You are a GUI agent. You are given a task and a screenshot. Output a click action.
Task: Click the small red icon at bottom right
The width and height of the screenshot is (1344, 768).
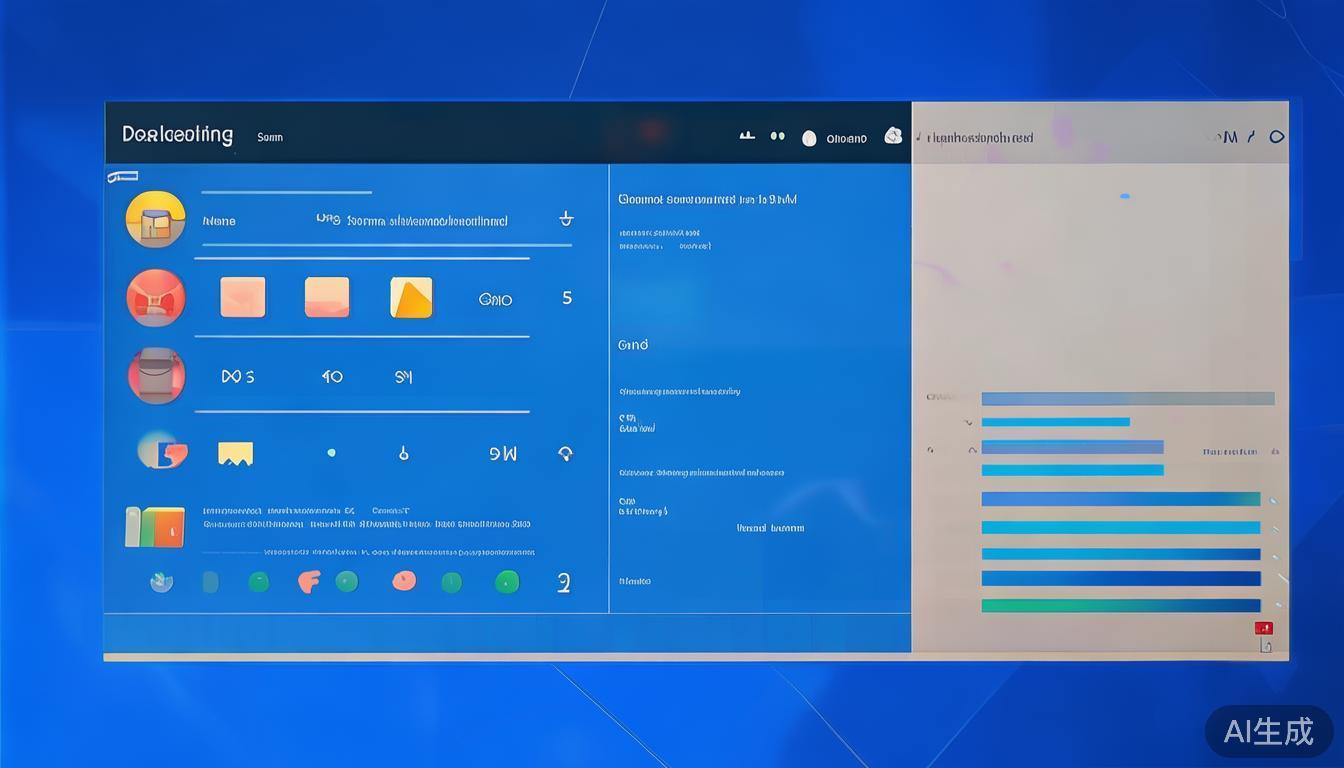(x=1264, y=629)
